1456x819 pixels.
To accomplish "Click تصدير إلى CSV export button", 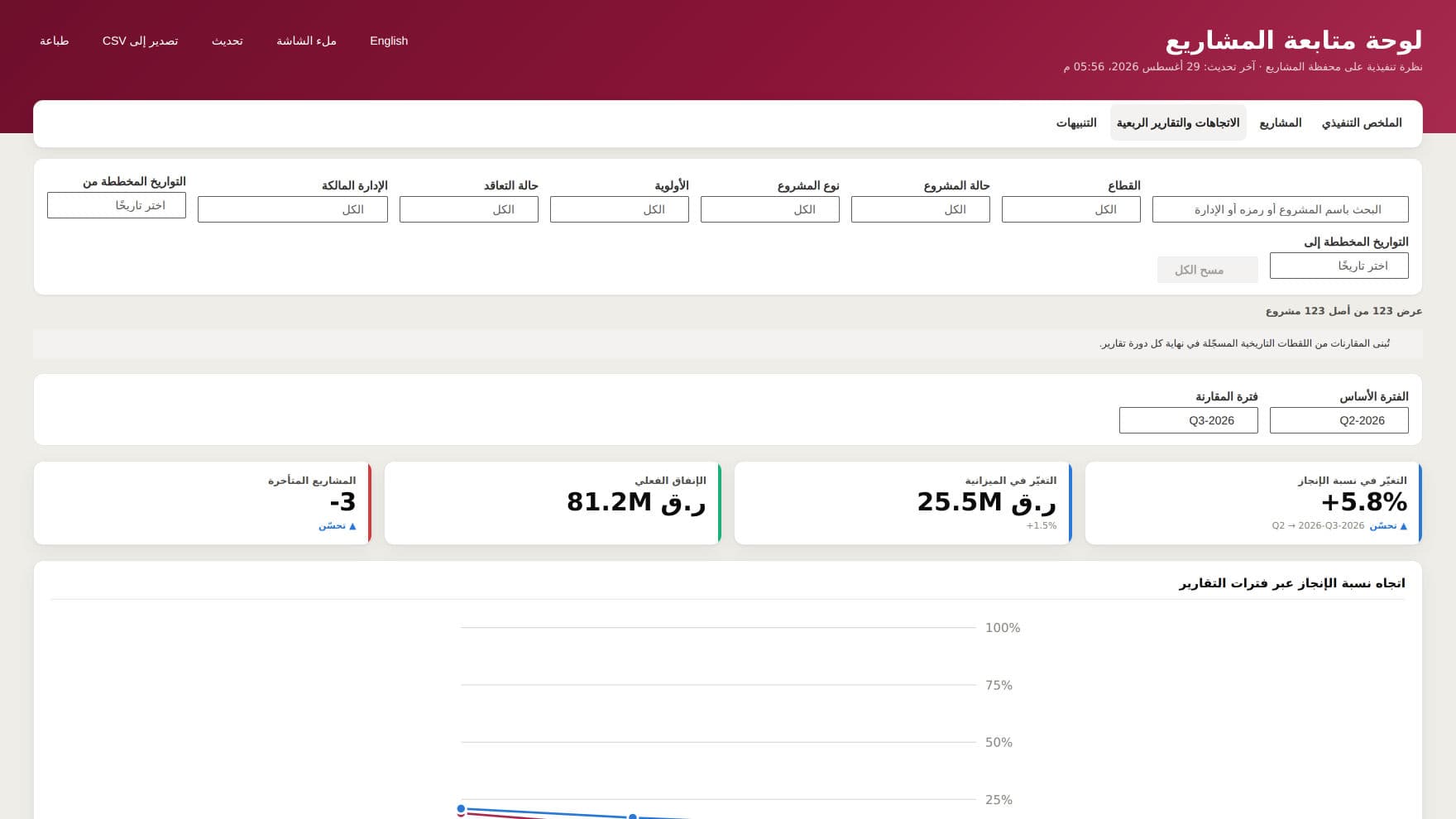I will point(140,41).
